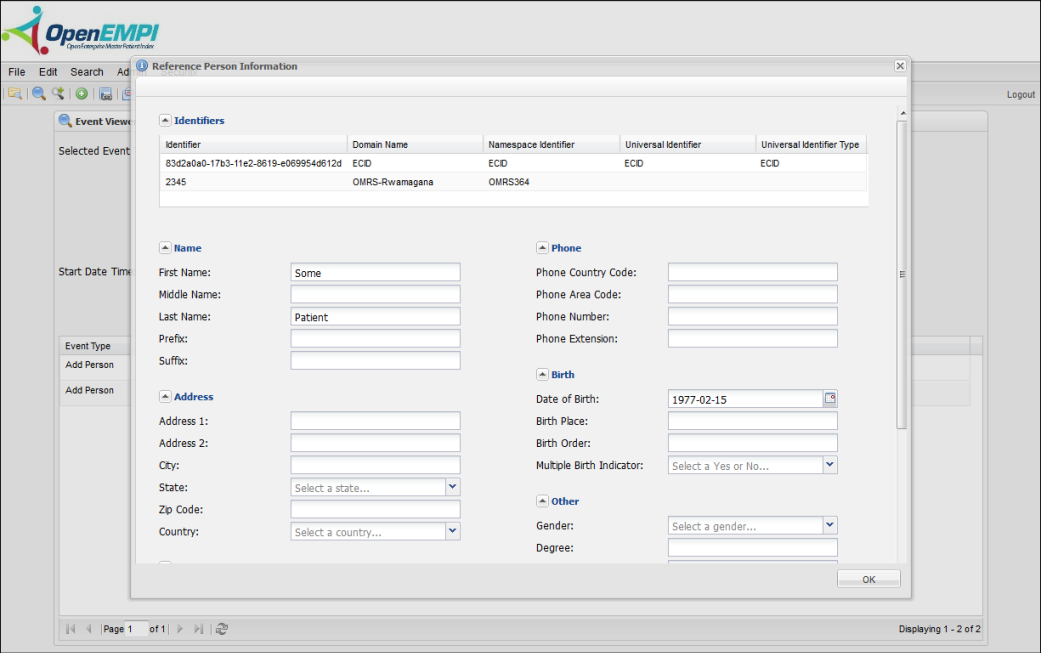The height and width of the screenshot is (653, 1041).
Task: Click the Address 2 field
Action: [375, 443]
